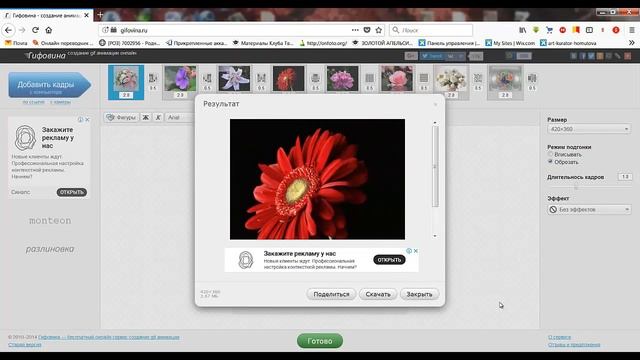Go to the browser Home page icon
The height and width of the screenshot is (360, 640).
49,30
